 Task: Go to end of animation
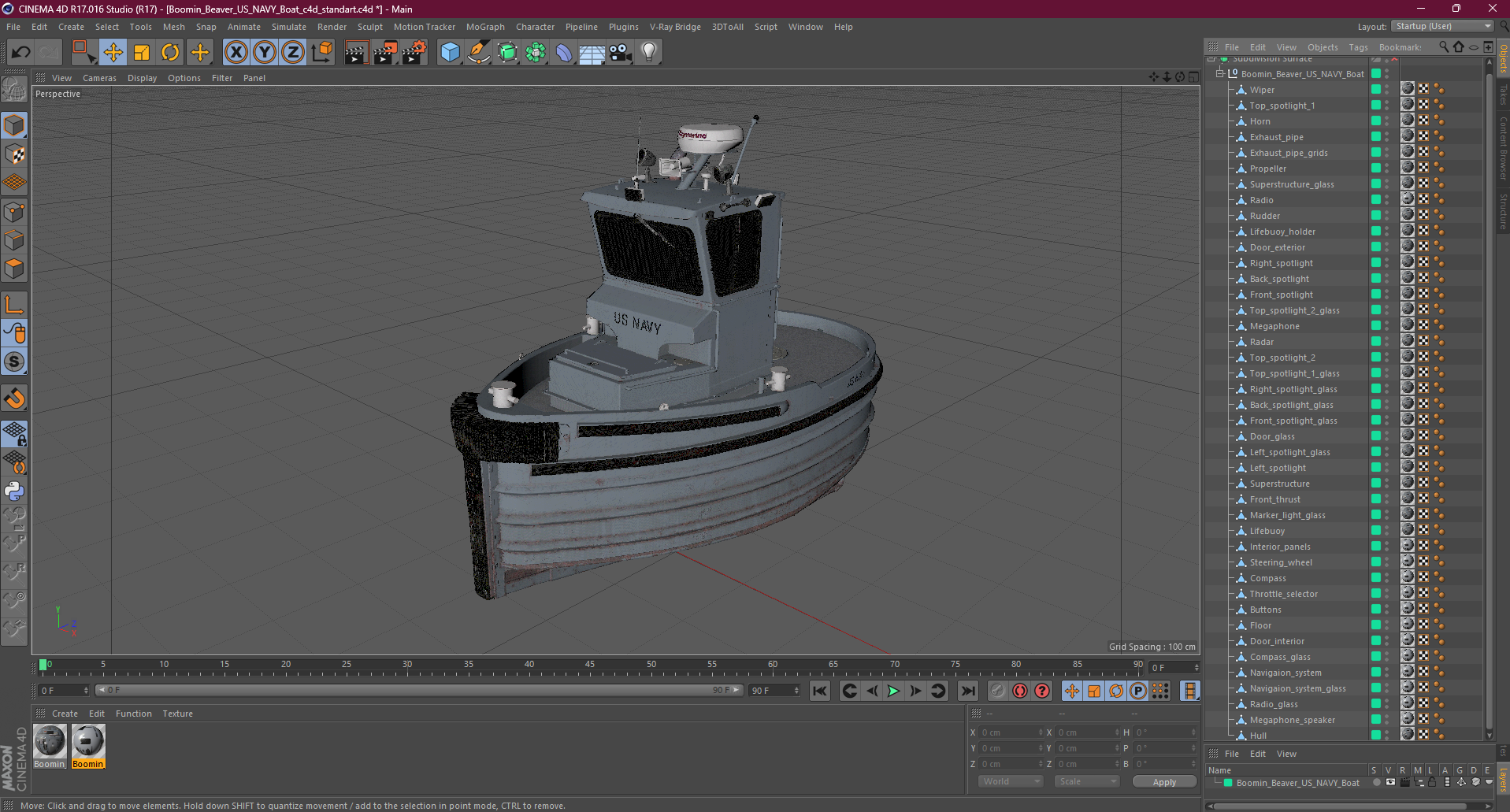[968, 691]
